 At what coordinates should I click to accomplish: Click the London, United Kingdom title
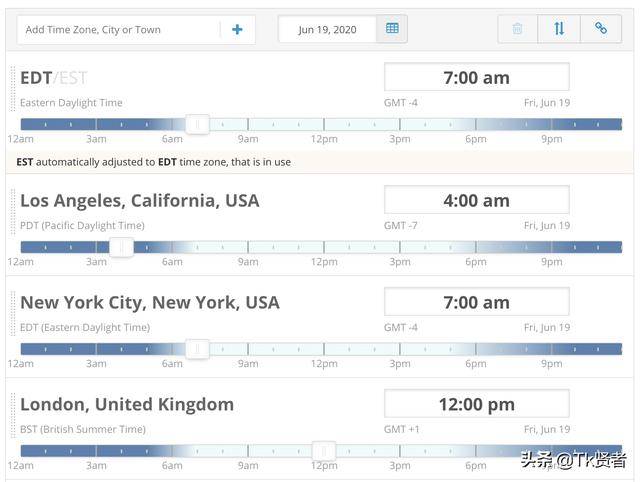pyautogui.click(x=127, y=404)
